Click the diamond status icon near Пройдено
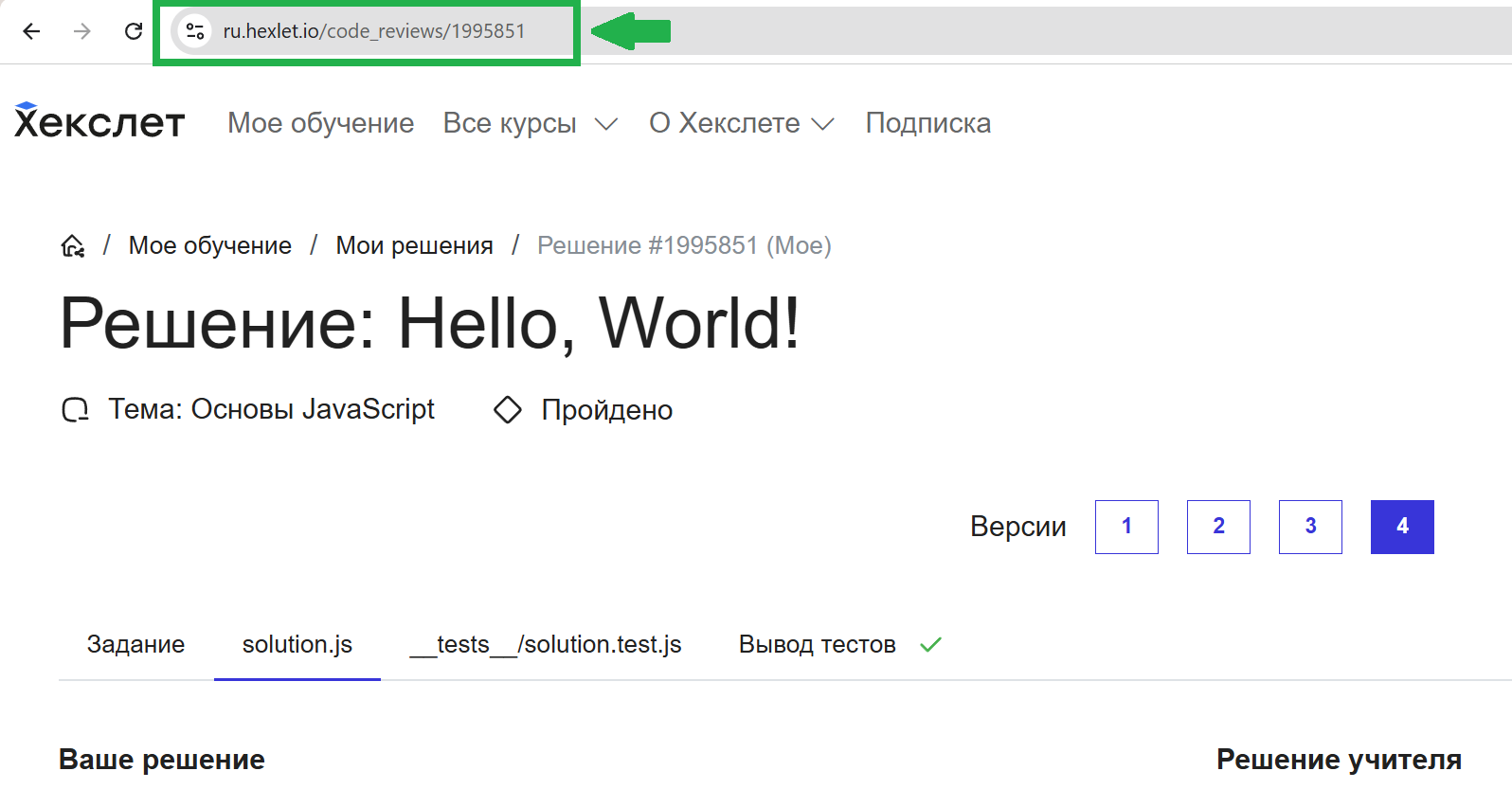The height and width of the screenshot is (807, 1512). (508, 410)
